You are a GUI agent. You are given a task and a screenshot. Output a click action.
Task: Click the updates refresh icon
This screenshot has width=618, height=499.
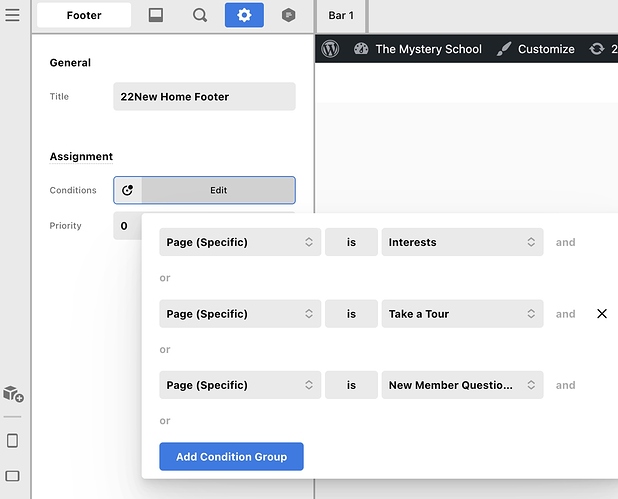tap(597, 49)
